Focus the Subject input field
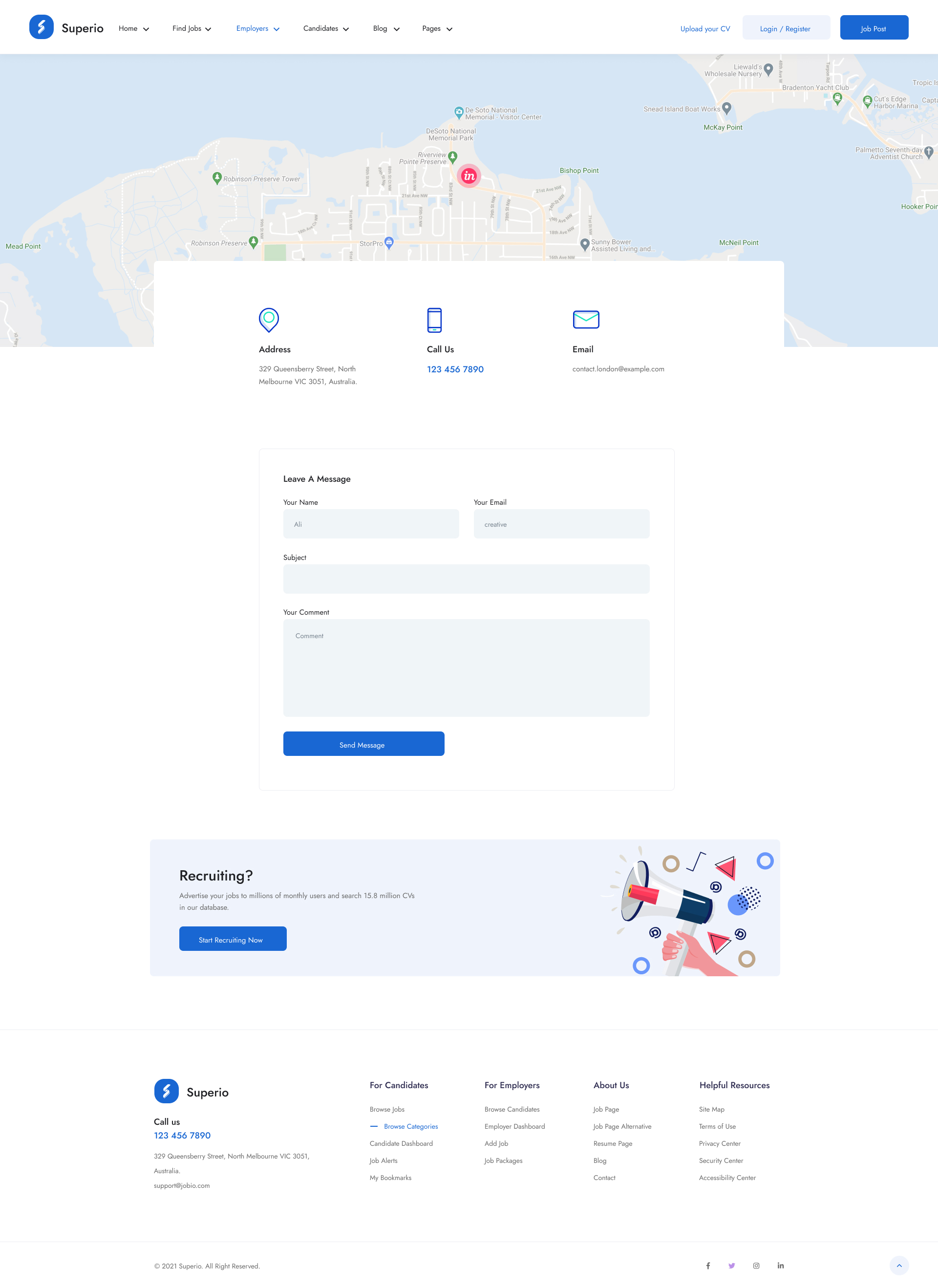 pos(466,579)
